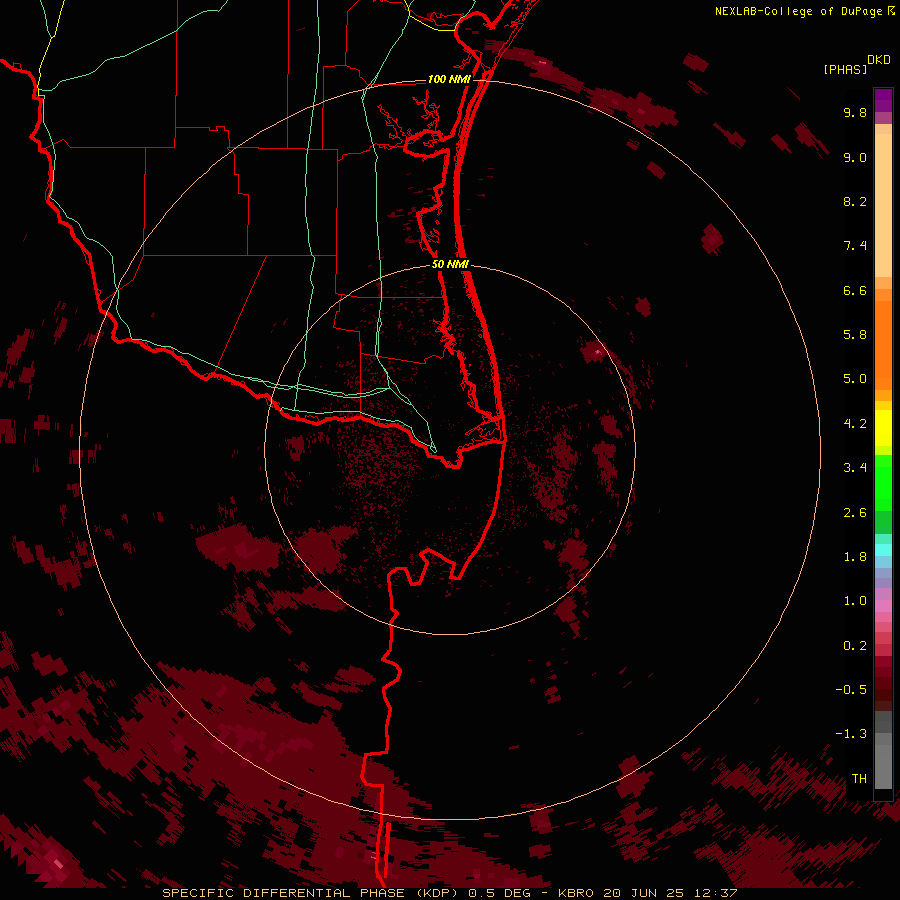Click the 100 NMI range ring label
Viewport: 900px width, 900px height.
click(x=449, y=79)
